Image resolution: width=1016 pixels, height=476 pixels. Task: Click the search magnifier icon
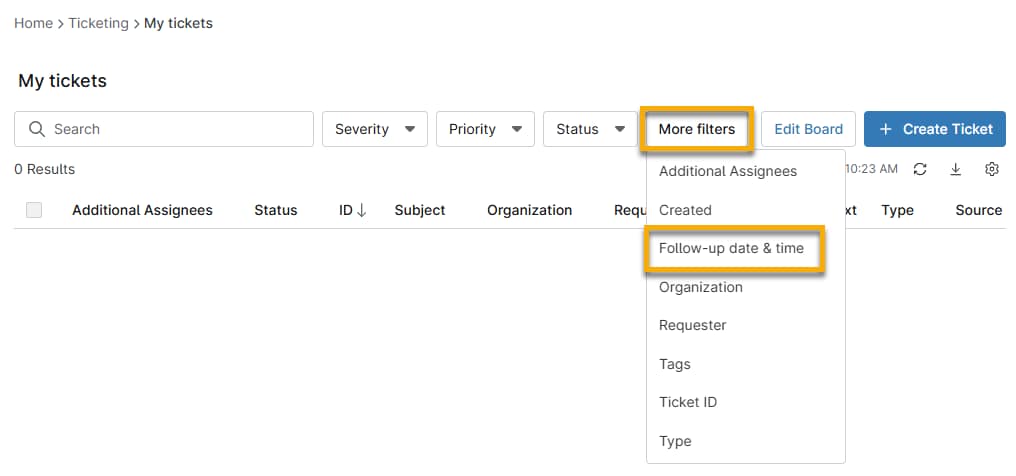(37, 129)
